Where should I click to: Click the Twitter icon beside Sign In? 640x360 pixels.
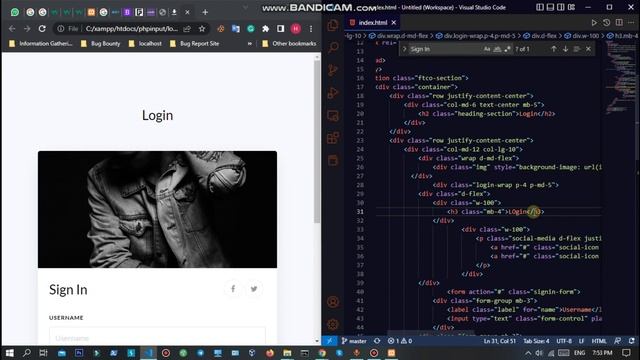pos(254,289)
